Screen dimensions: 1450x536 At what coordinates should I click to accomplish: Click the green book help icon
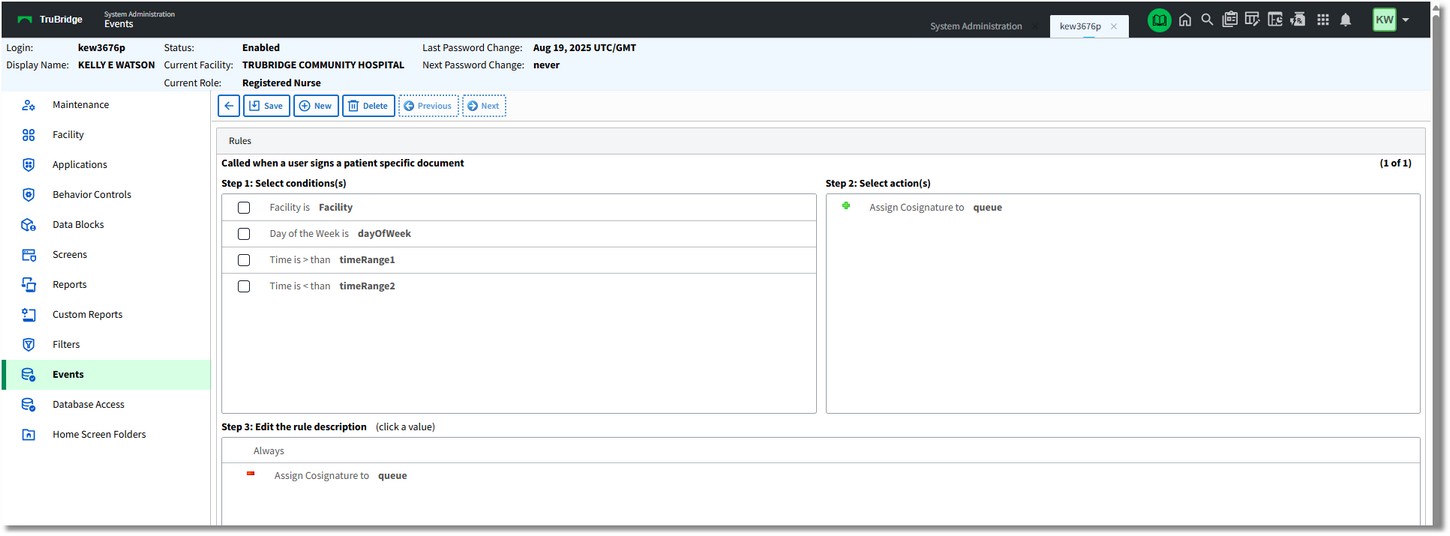click(1159, 20)
